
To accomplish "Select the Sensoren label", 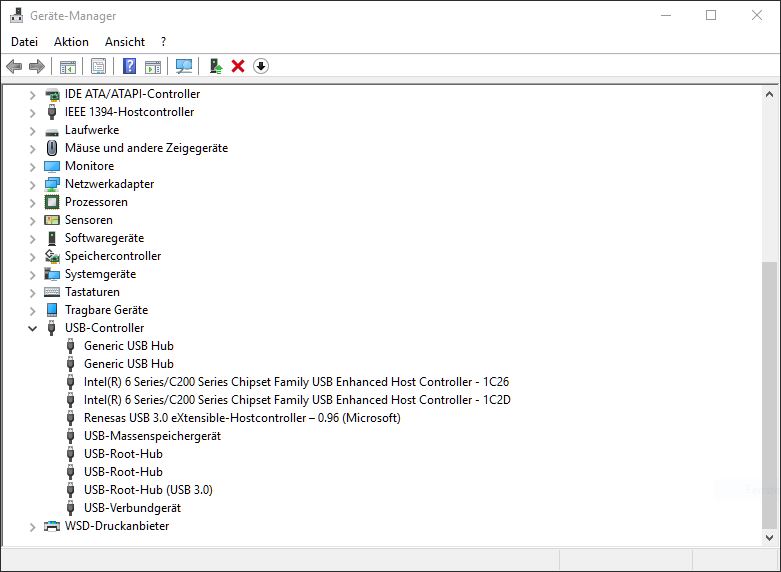I will [89, 220].
